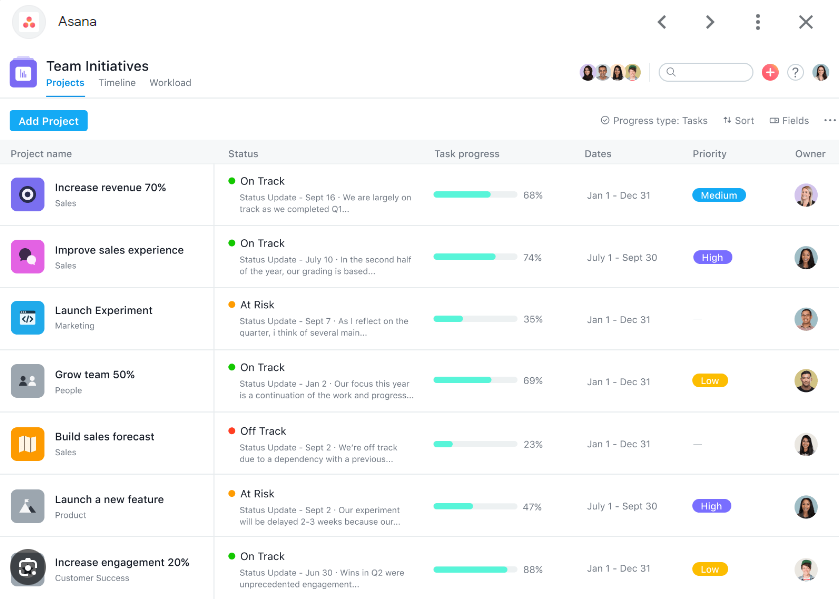The width and height of the screenshot is (839, 604).
Task: Click July 1 - Sept 30 dates for Improve sales experience
Action: pos(622,258)
